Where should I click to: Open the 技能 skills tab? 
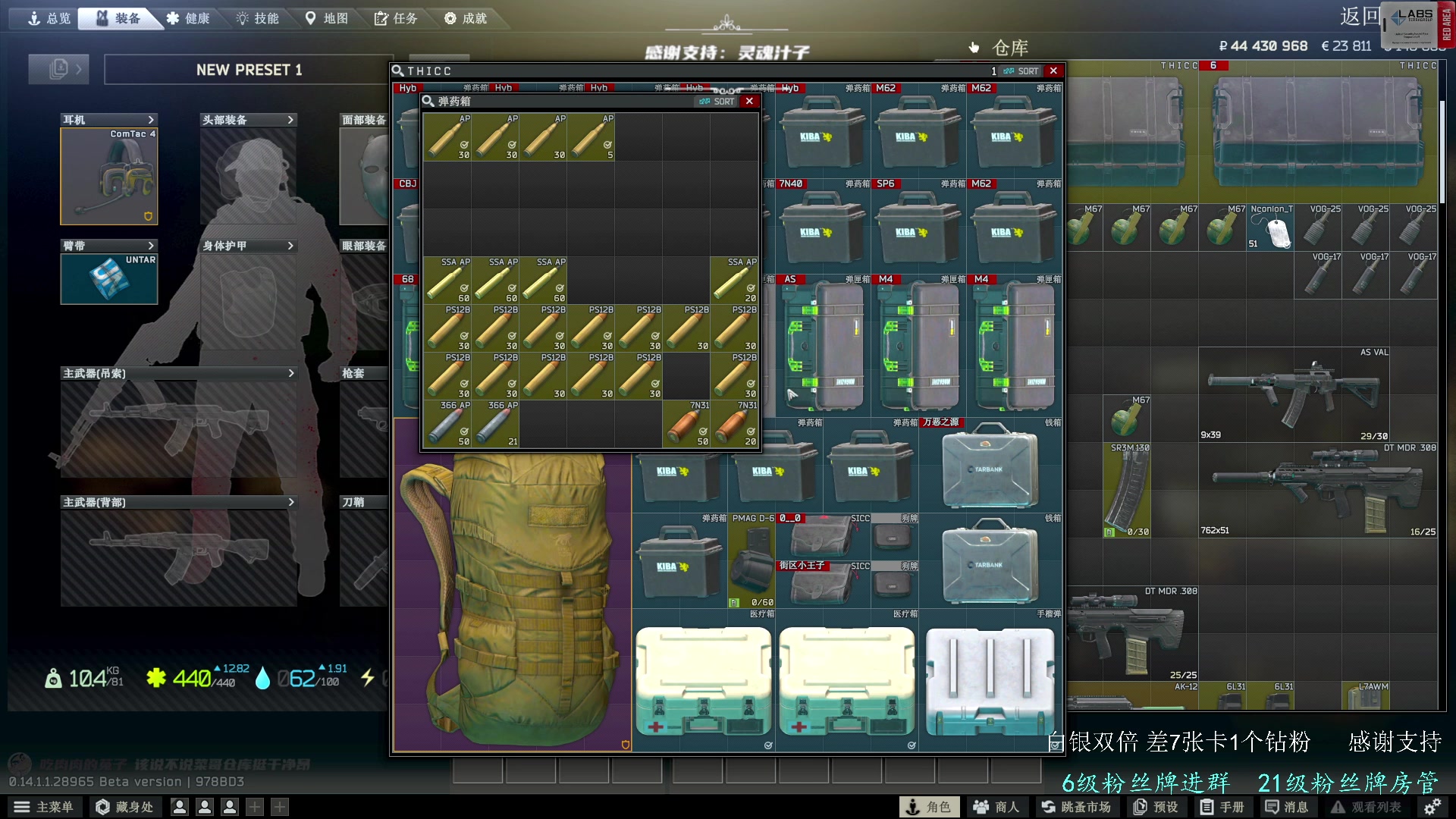tap(258, 18)
